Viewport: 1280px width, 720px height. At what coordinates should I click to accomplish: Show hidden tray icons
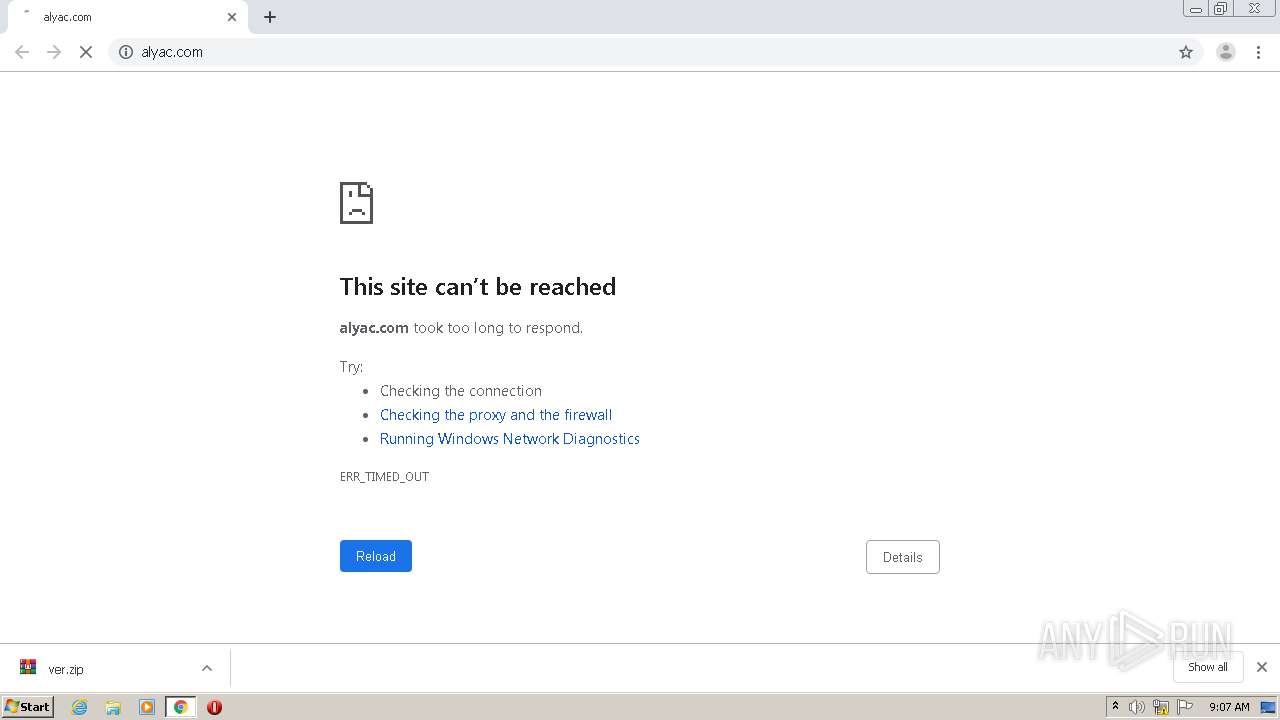point(1116,707)
